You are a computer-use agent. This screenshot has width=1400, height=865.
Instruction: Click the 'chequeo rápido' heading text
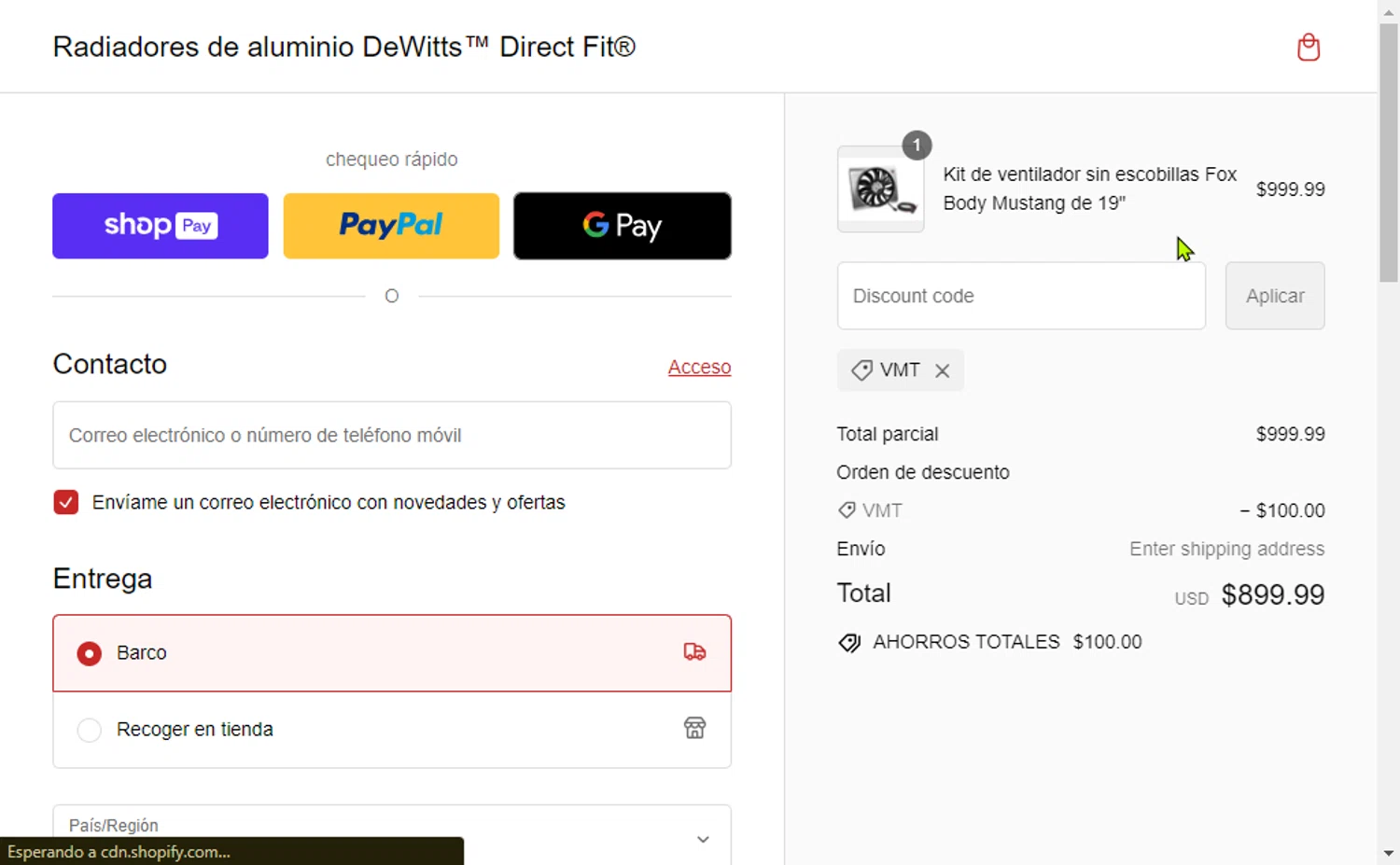point(392,160)
